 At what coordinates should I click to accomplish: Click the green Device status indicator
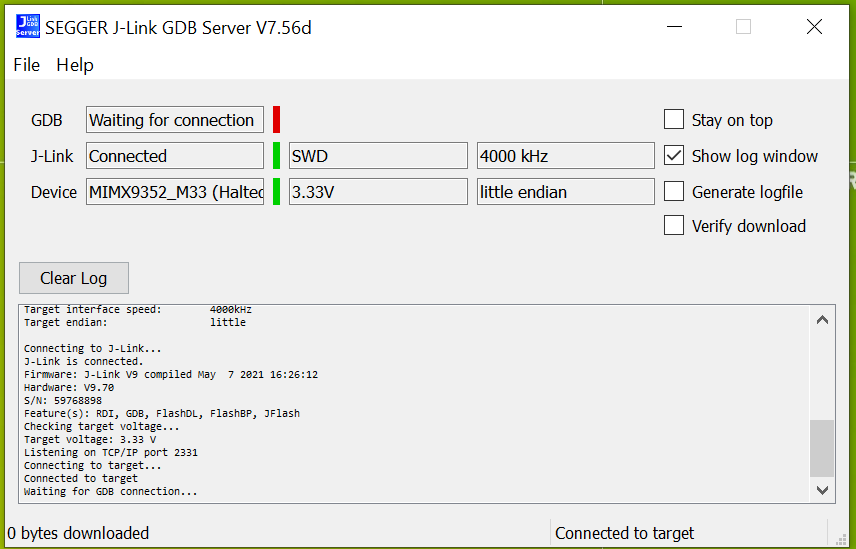[x=276, y=192]
